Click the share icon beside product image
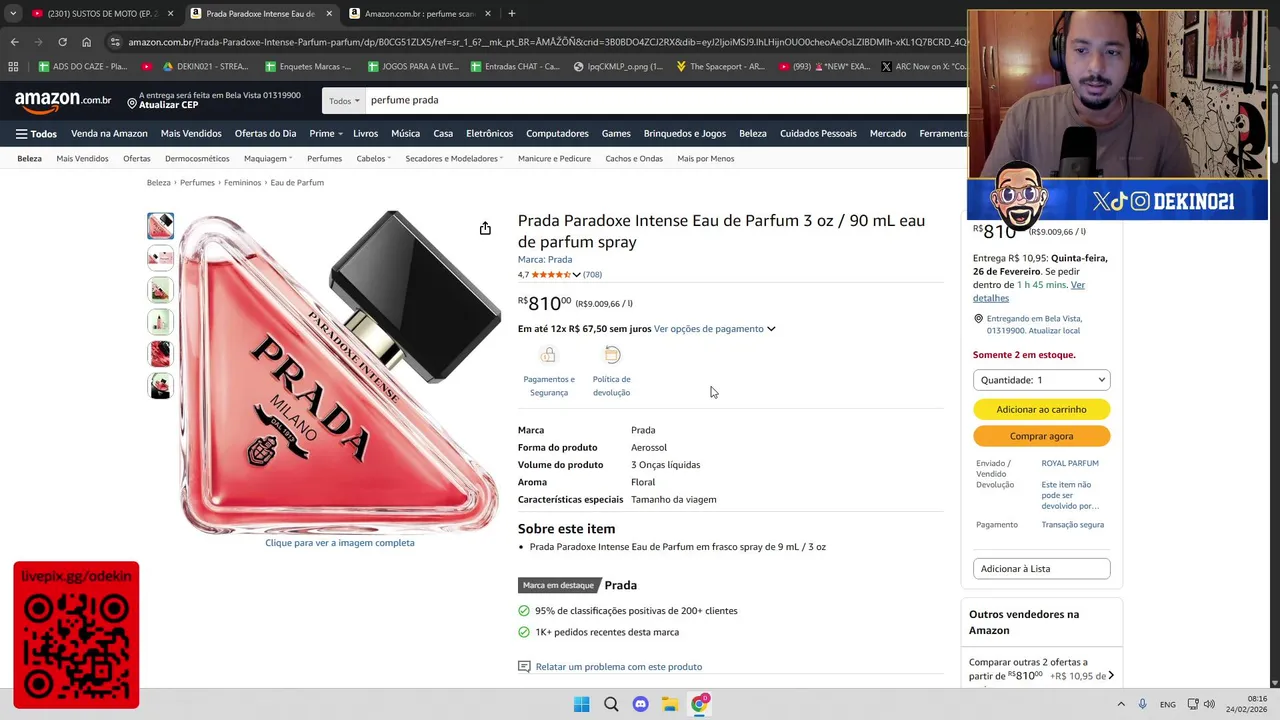This screenshot has width=1280, height=720. 485,229
